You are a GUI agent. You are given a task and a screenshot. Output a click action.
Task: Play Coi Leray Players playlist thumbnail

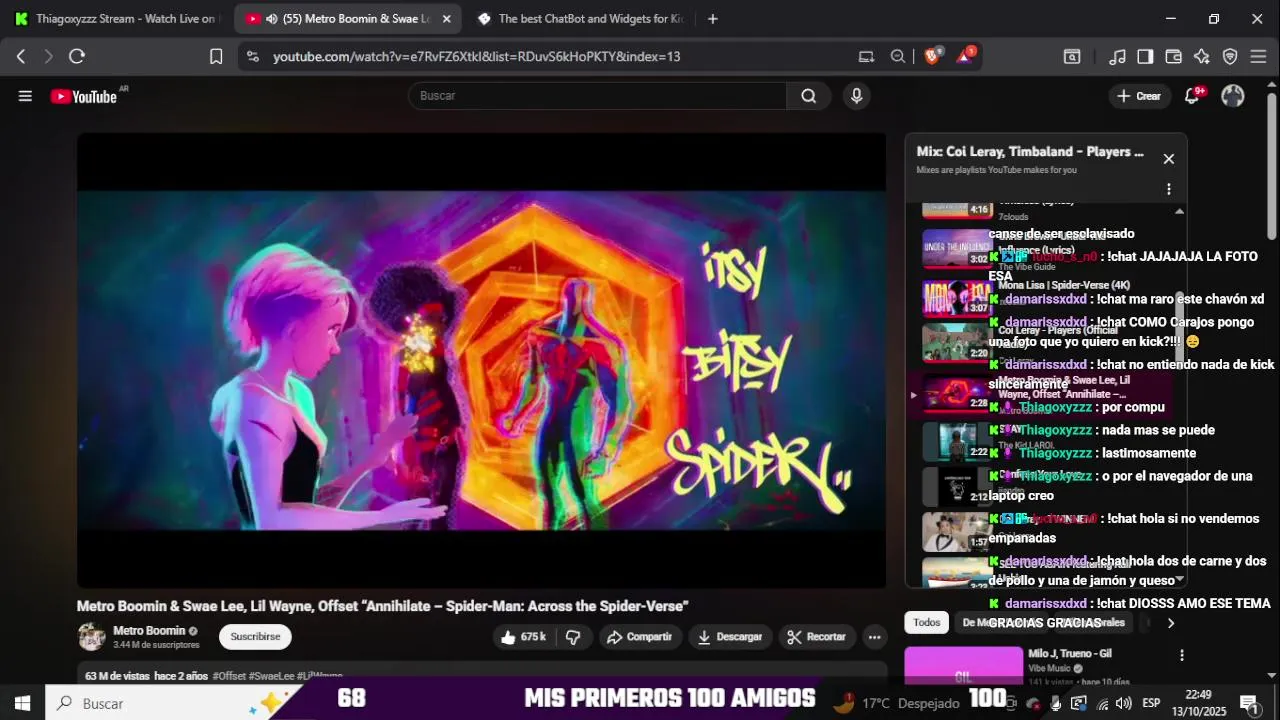coord(956,341)
